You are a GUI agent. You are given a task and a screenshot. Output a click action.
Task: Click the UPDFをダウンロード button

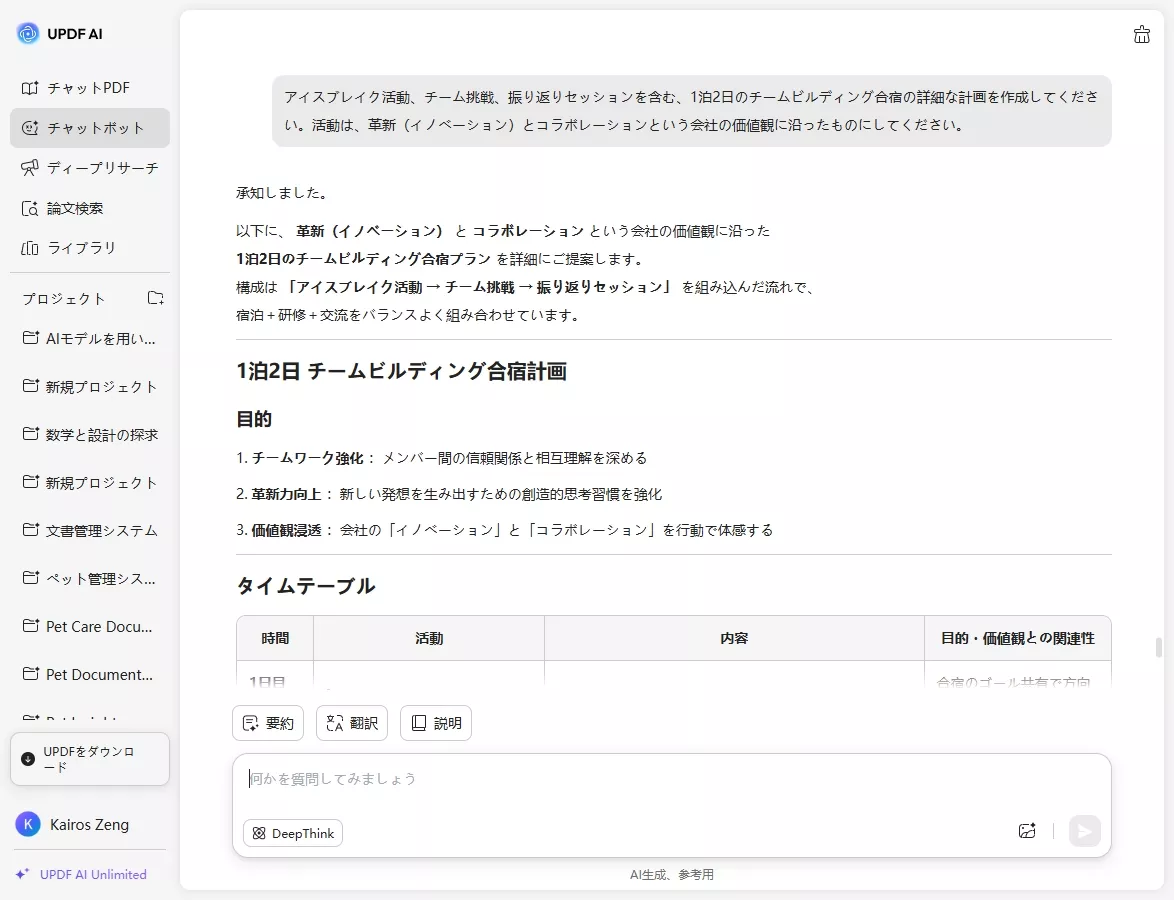pyautogui.click(x=89, y=759)
